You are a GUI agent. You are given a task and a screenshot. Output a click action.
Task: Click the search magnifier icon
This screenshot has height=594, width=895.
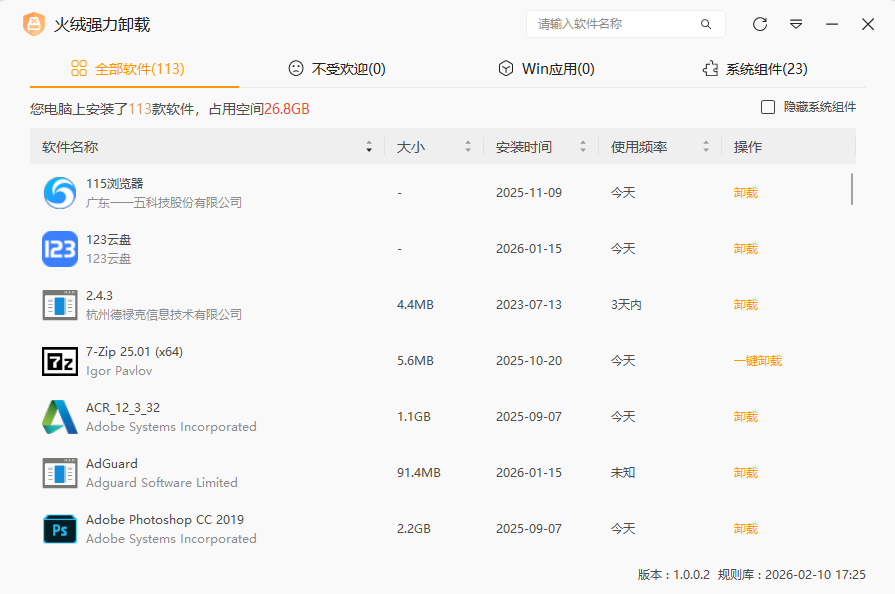(706, 24)
